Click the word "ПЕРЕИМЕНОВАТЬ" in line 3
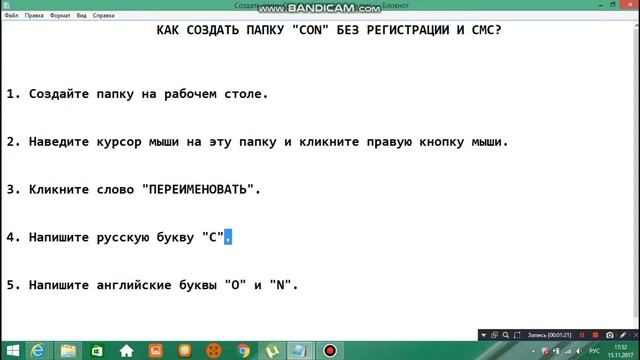The height and width of the screenshot is (360, 640). [x=198, y=190]
